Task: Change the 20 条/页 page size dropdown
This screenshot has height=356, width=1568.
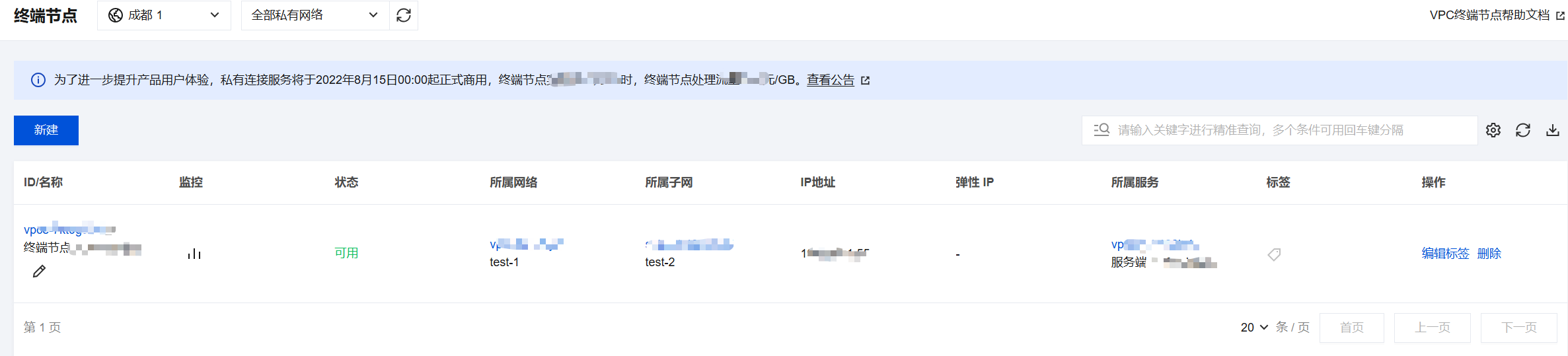Action: click(1254, 328)
